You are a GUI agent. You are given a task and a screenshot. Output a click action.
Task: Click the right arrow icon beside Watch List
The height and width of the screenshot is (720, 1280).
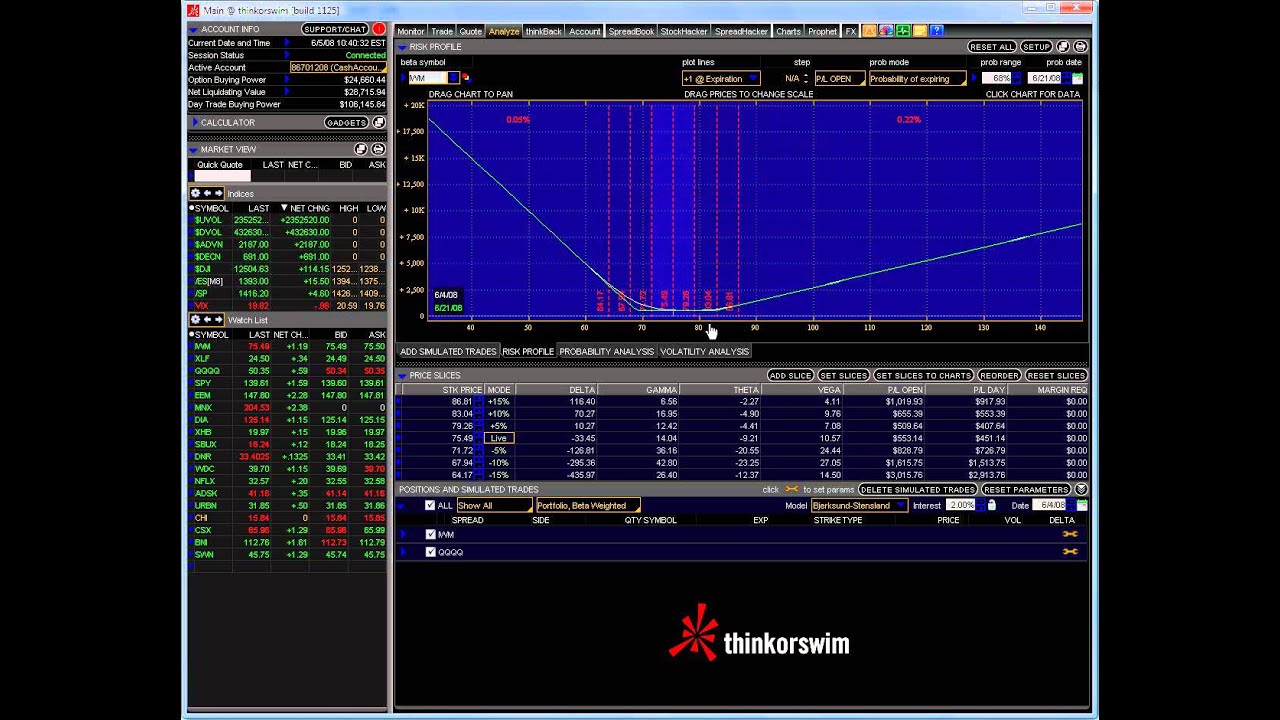218,320
